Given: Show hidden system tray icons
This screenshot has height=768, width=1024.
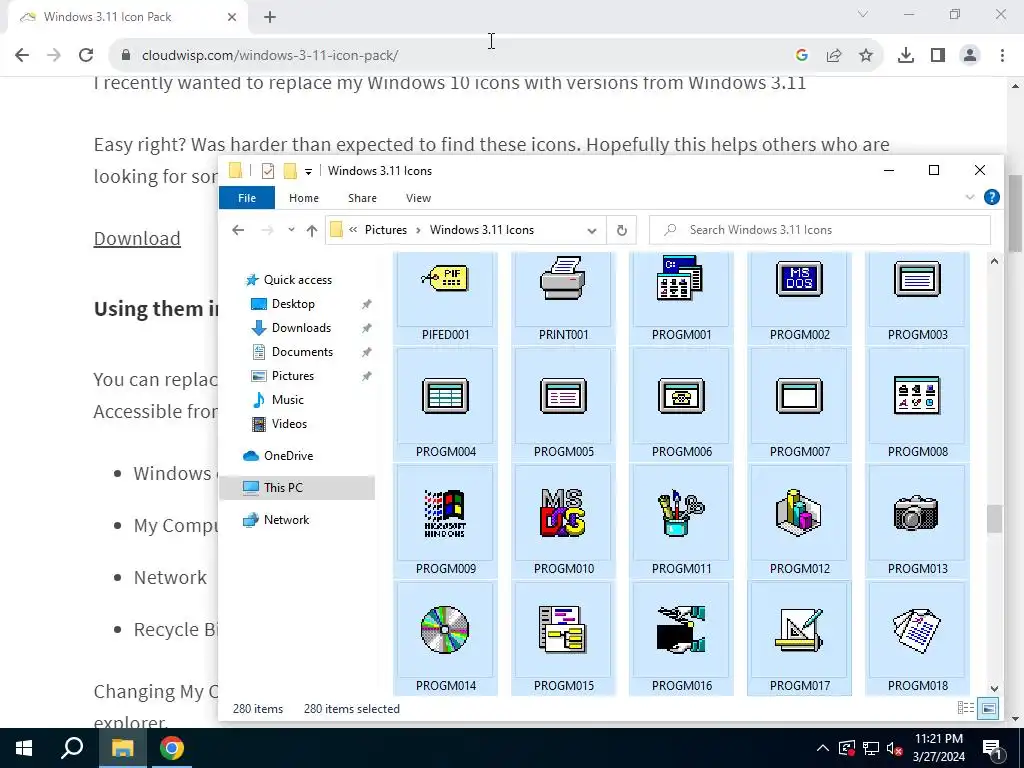Looking at the screenshot, I should 823,748.
